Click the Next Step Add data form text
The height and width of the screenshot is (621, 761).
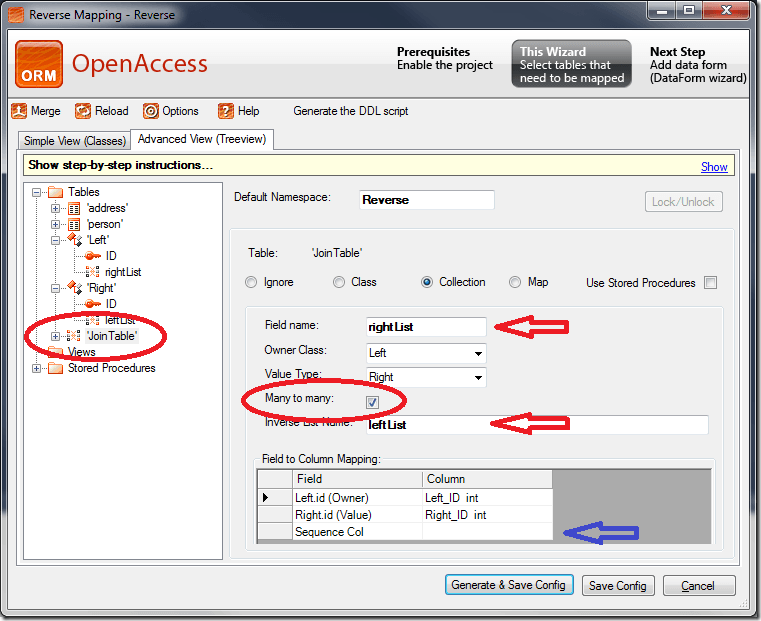click(698, 65)
